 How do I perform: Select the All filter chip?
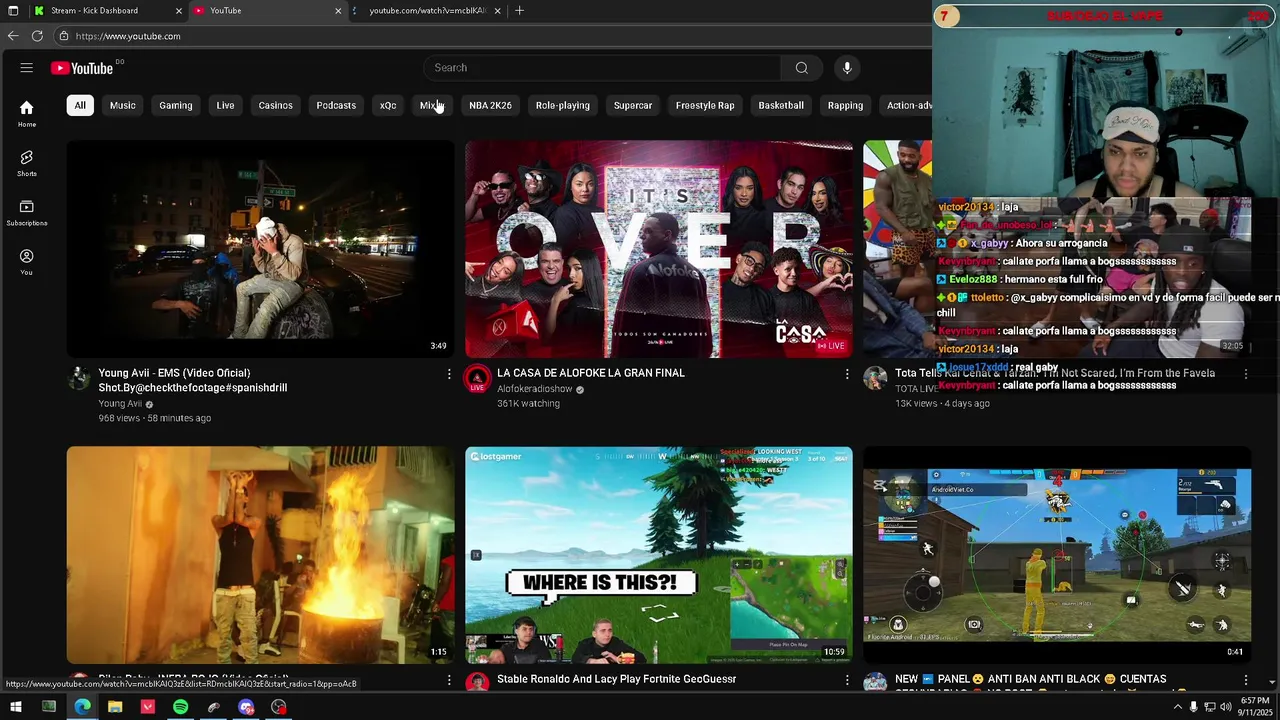pyautogui.click(x=80, y=105)
